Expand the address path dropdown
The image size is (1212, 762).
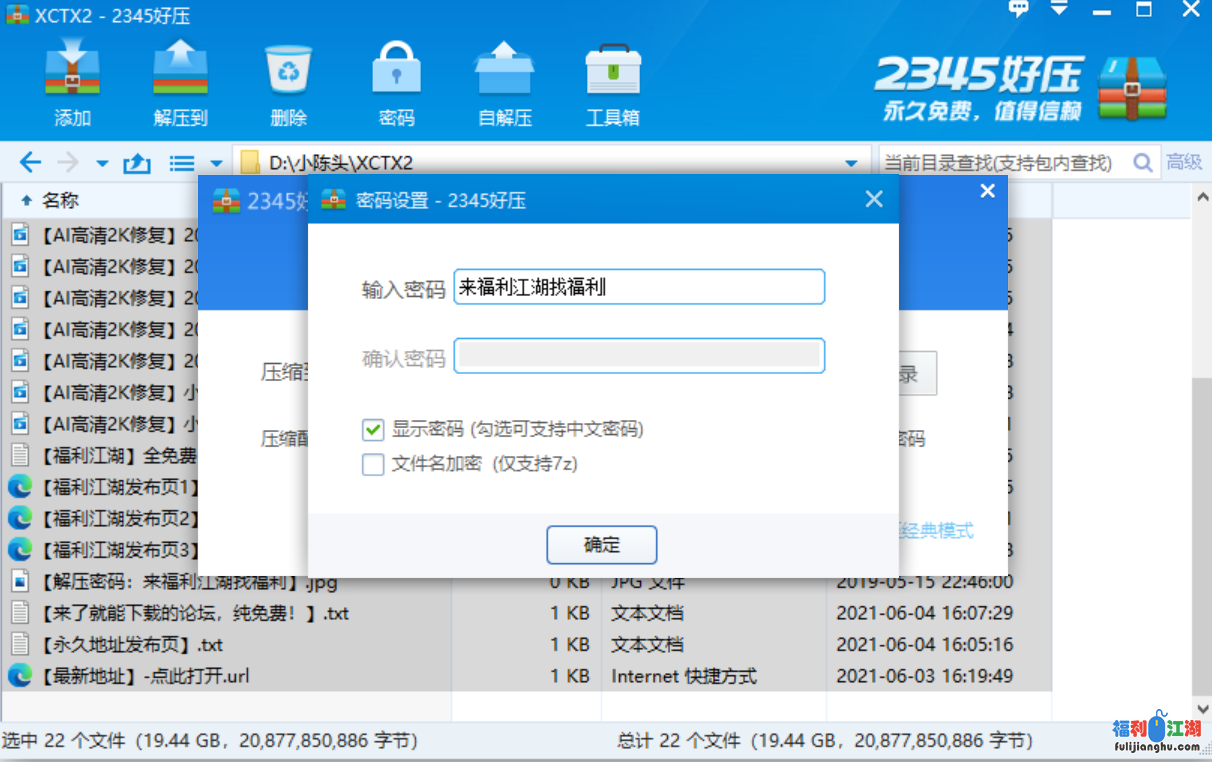851,163
